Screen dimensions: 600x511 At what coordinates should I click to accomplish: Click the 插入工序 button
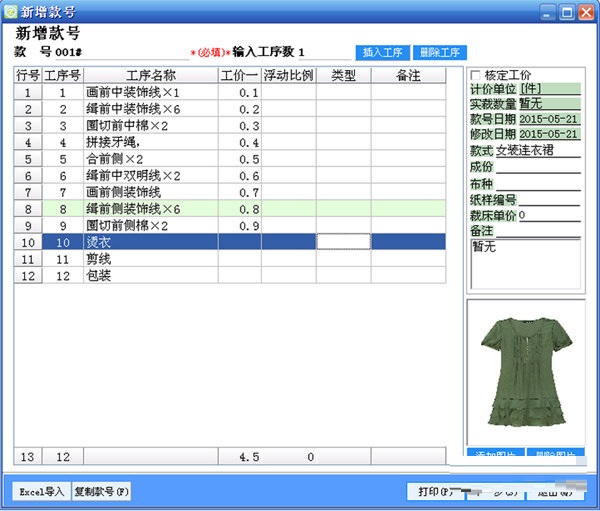(383, 52)
